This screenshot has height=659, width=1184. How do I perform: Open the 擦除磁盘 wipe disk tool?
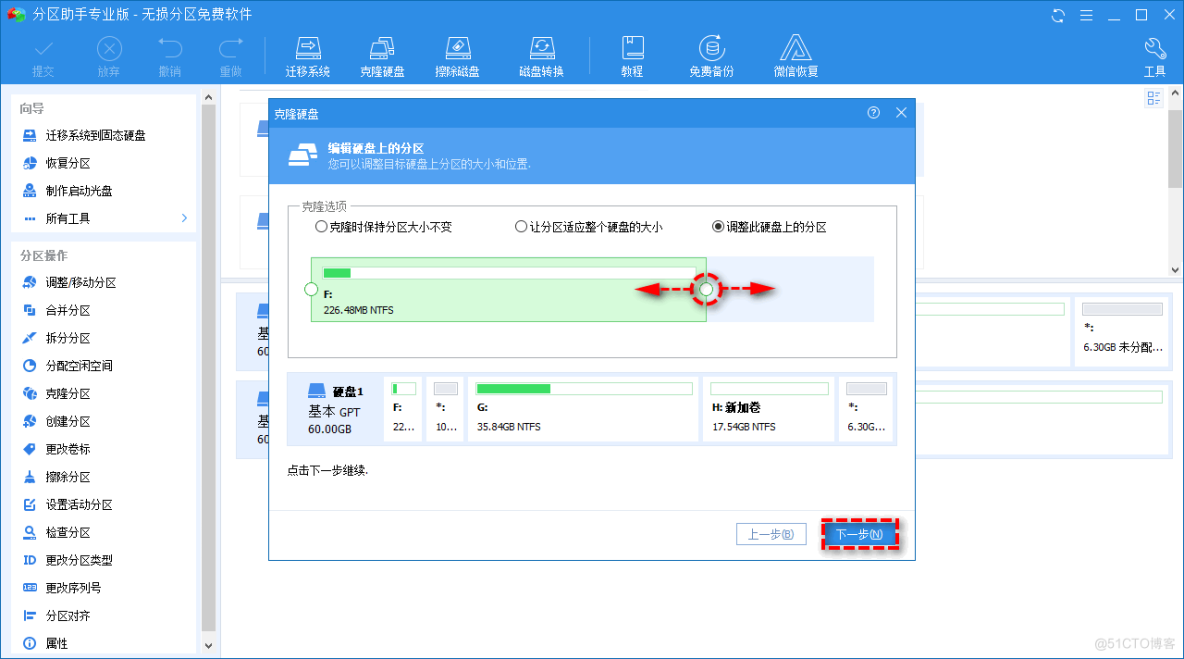[457, 57]
